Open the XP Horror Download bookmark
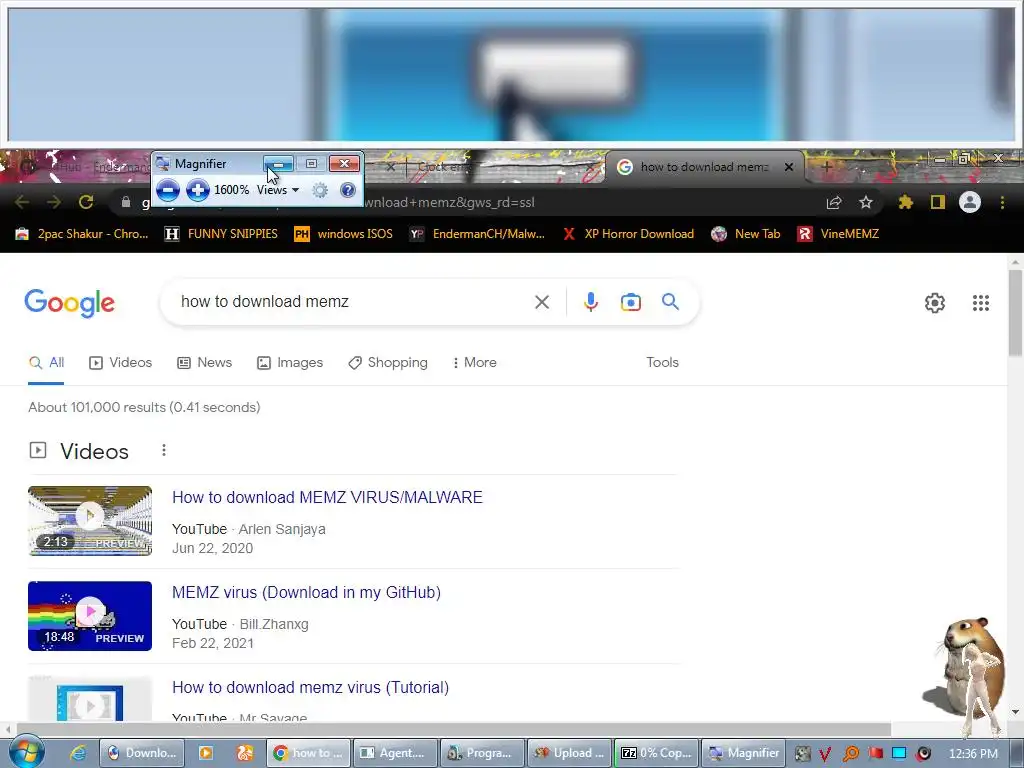 pyautogui.click(x=628, y=234)
